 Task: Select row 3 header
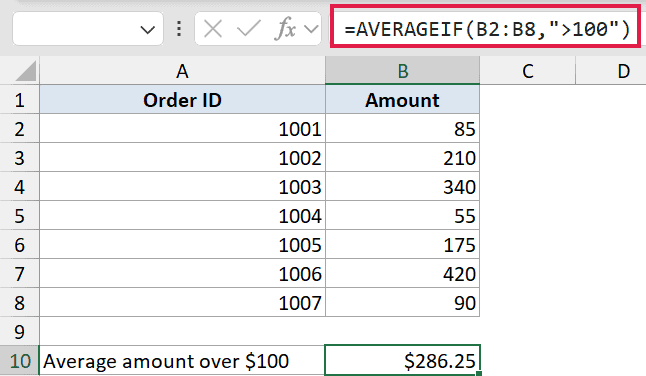tap(19, 158)
